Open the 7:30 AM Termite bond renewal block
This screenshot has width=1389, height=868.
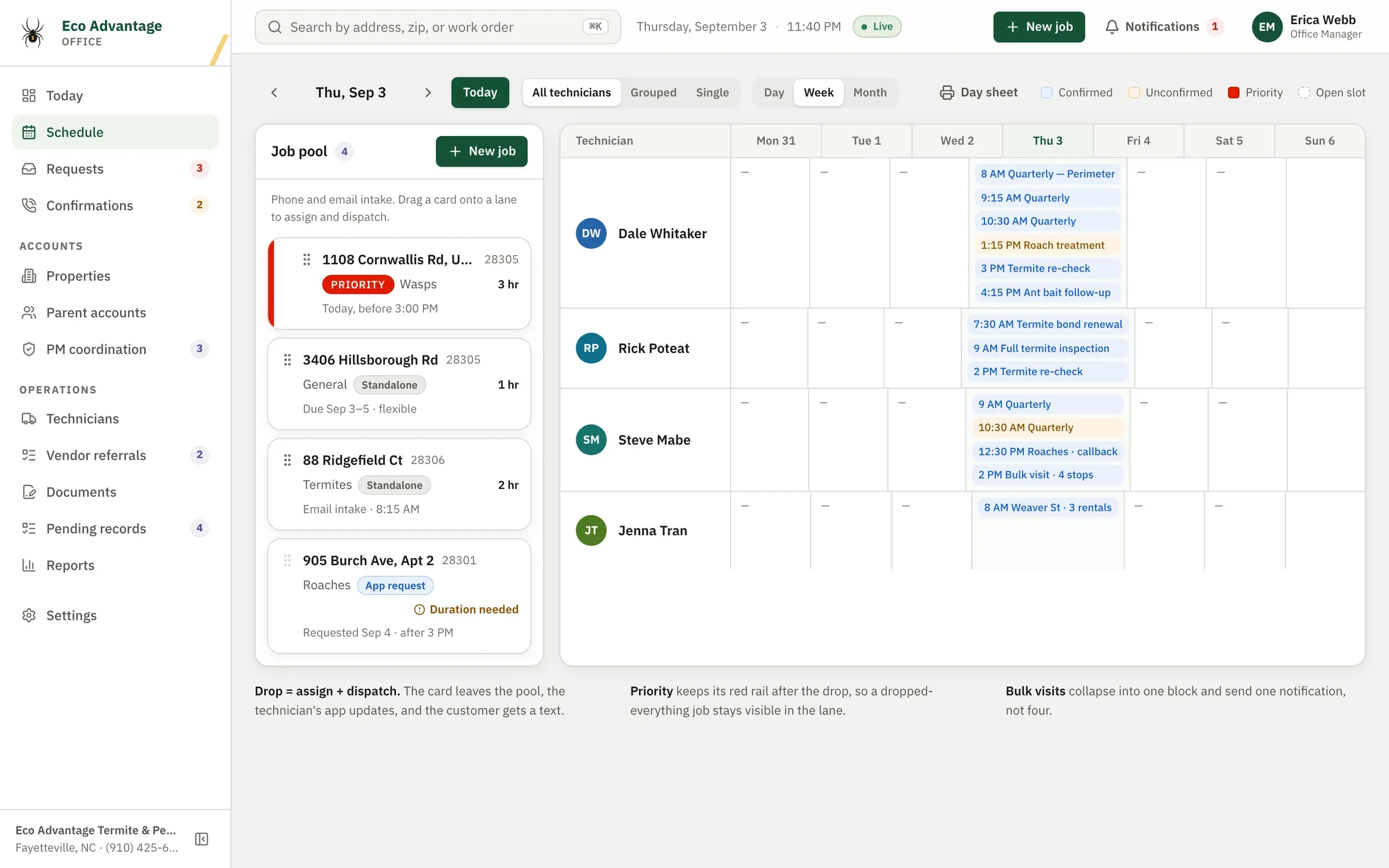[1047, 324]
